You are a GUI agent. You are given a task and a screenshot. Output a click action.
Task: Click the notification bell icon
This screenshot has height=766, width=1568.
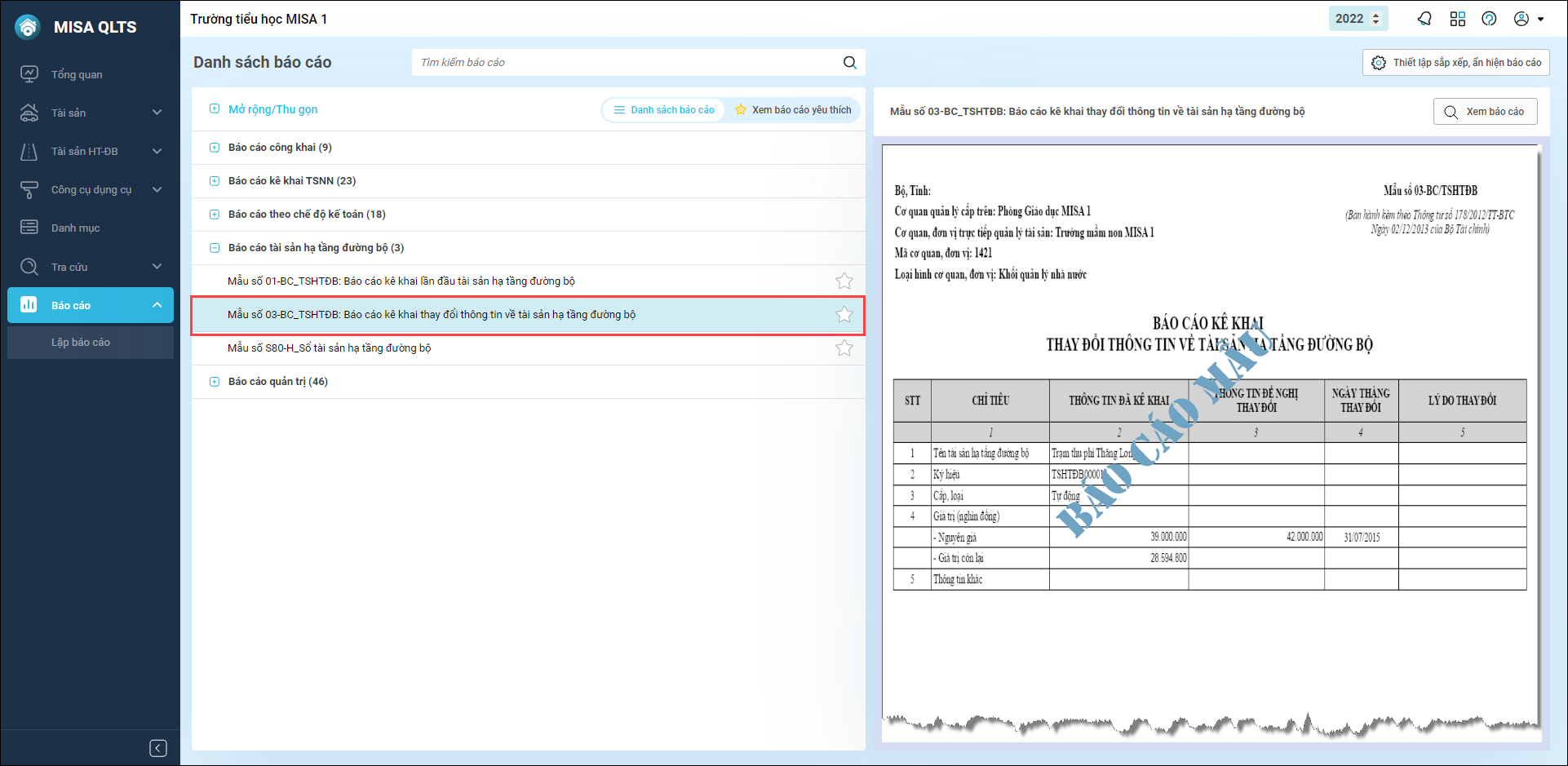(1424, 19)
